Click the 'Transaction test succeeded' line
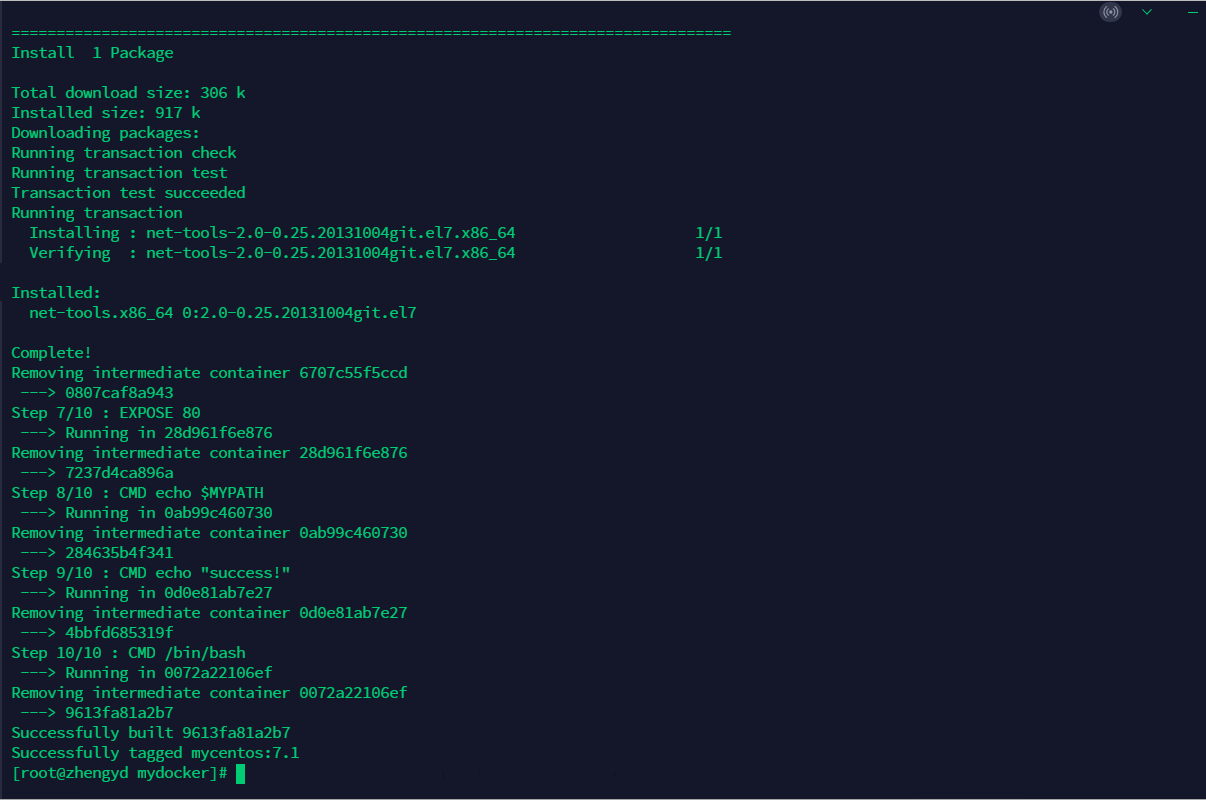 [x=128, y=193]
